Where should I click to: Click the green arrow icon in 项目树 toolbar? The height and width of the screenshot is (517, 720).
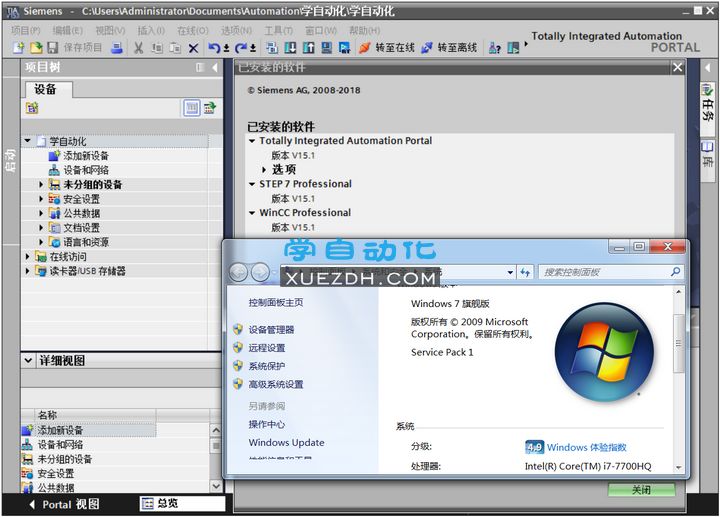(210, 108)
